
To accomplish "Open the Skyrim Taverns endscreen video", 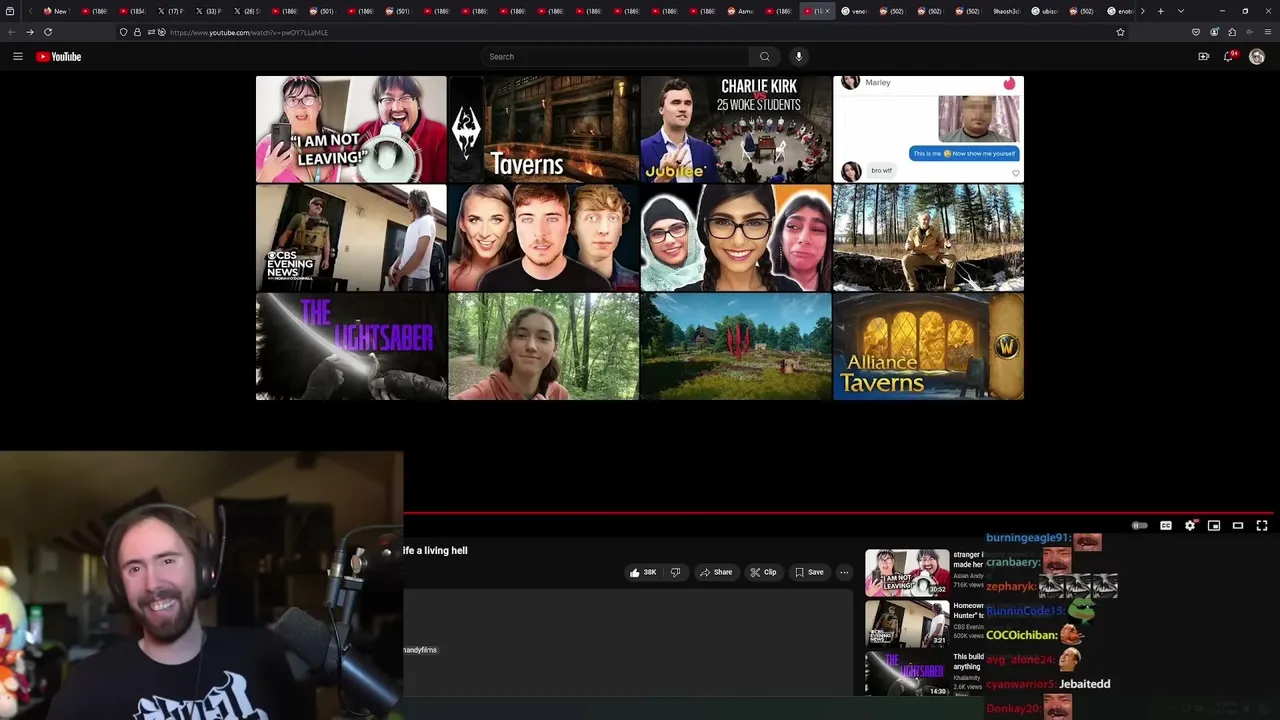I will click(543, 129).
